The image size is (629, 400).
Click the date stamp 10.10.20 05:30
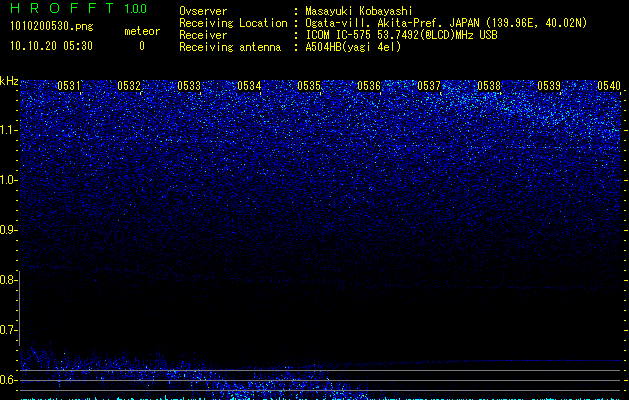[51, 46]
